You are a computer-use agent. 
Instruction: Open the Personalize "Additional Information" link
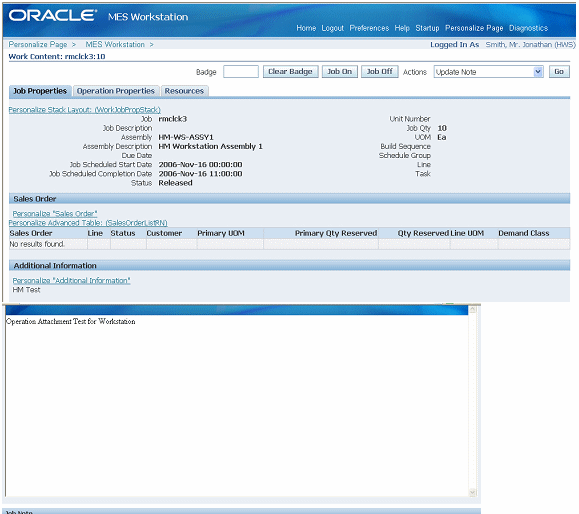pyautogui.click(x=71, y=280)
